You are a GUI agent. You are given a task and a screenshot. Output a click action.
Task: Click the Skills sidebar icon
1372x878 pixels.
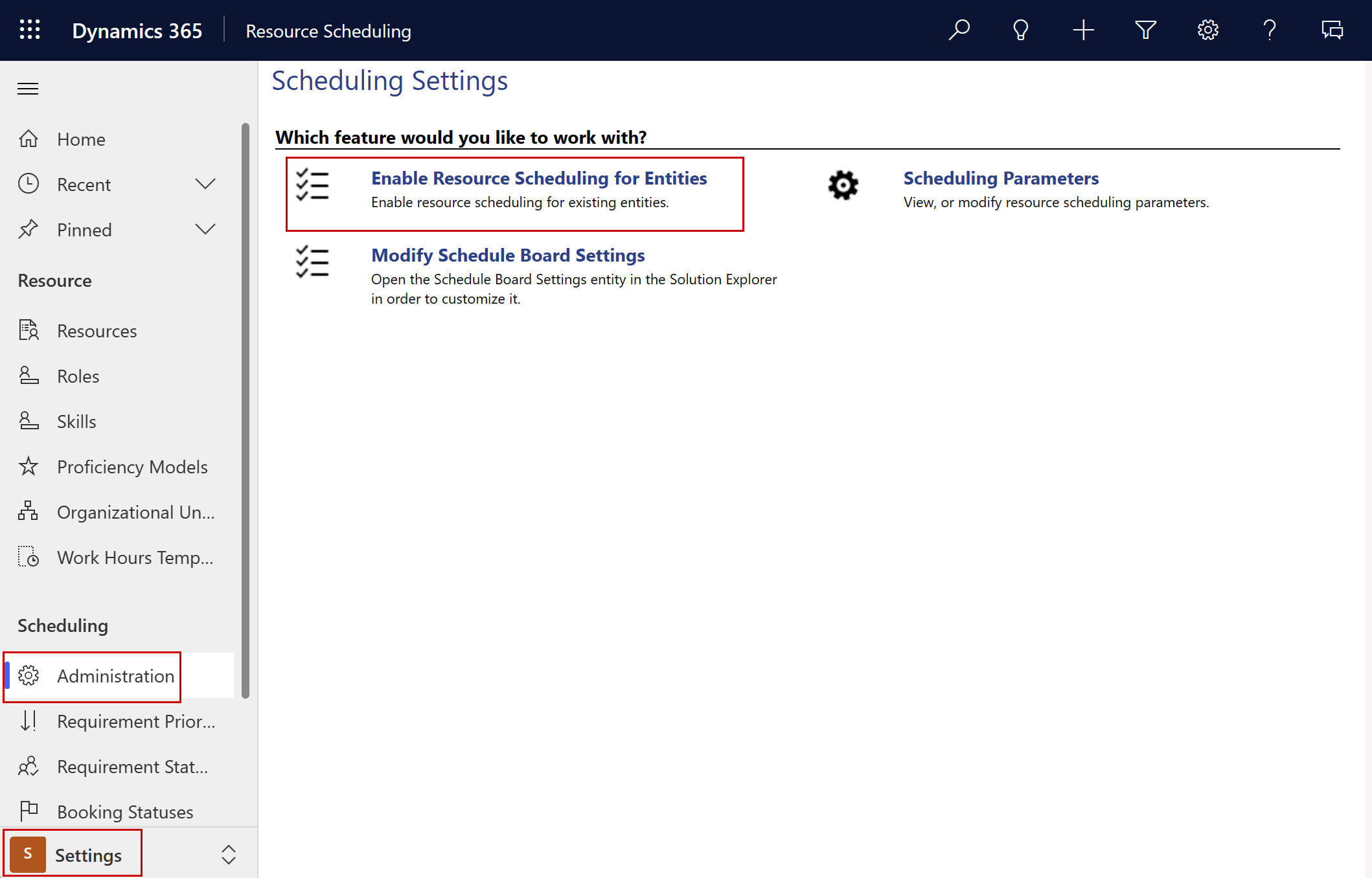tap(28, 420)
